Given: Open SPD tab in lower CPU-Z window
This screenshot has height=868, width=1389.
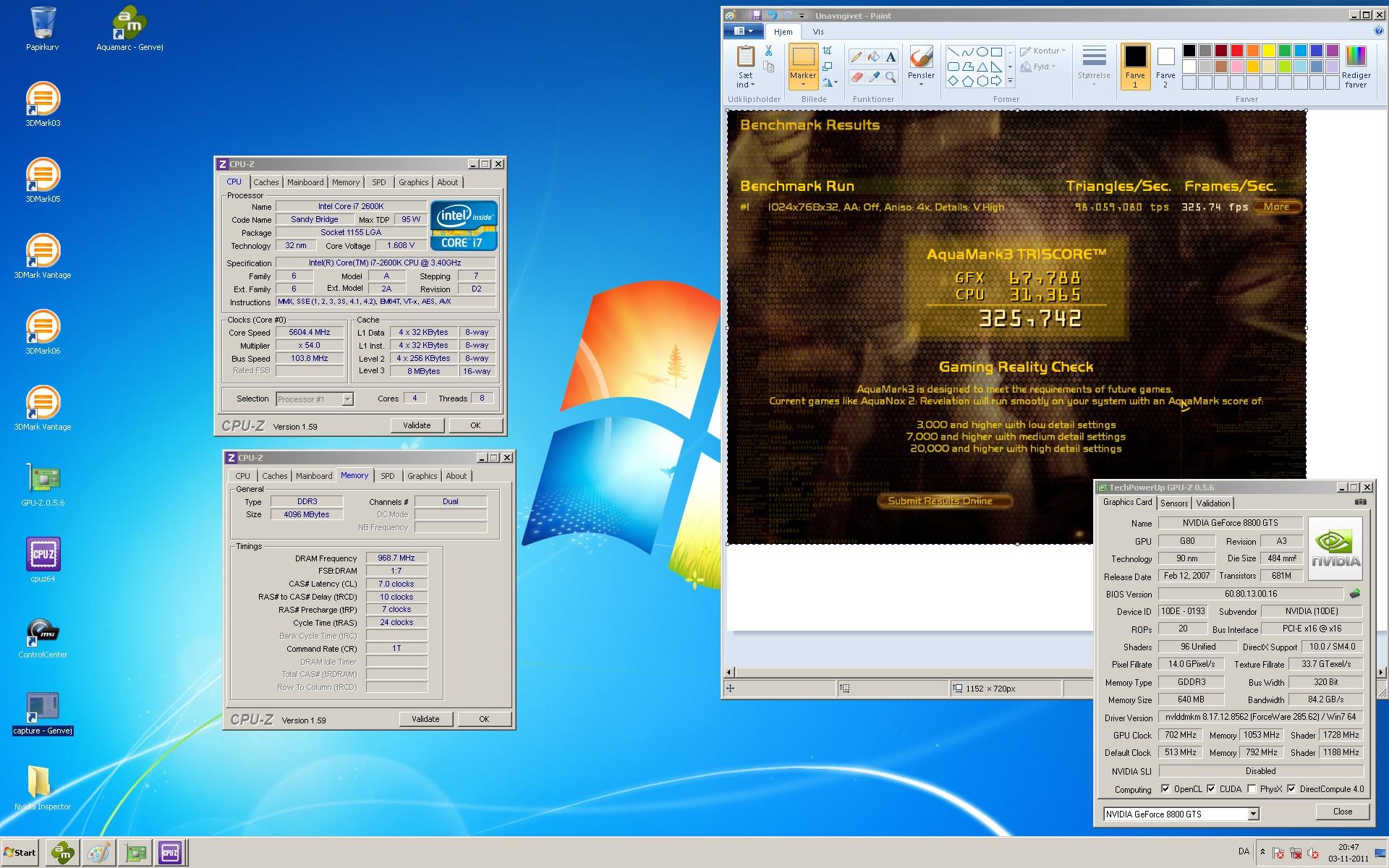Looking at the screenshot, I should click(x=388, y=476).
